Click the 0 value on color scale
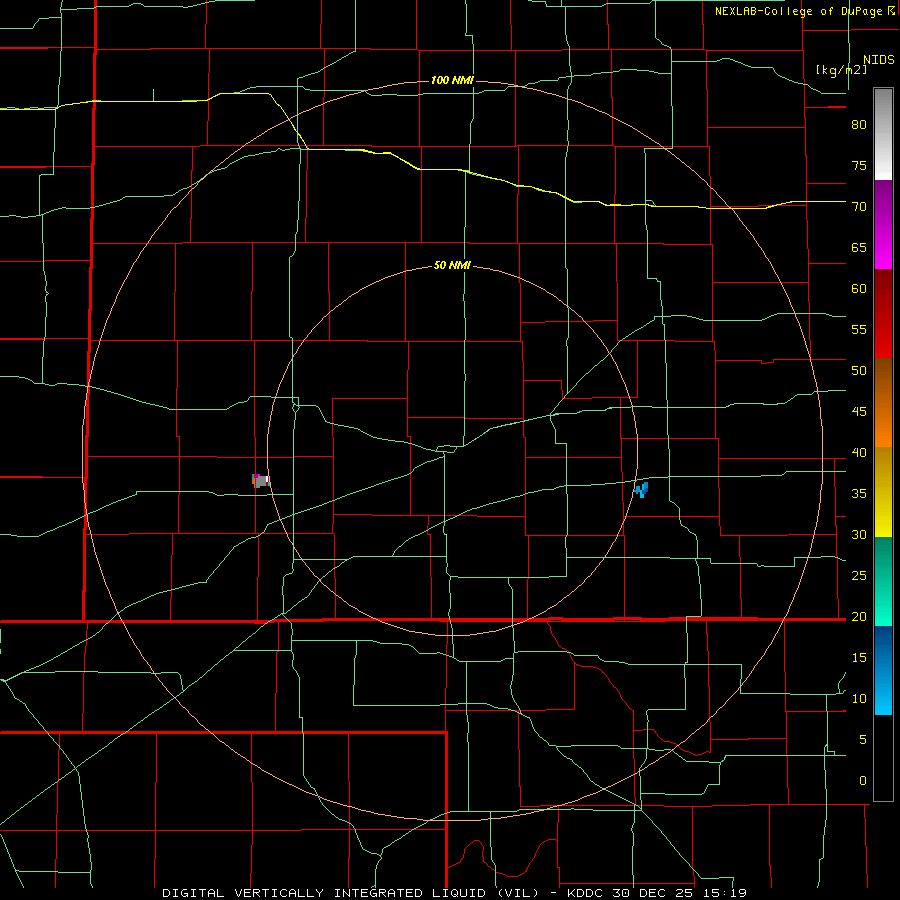This screenshot has width=900, height=900. [863, 781]
